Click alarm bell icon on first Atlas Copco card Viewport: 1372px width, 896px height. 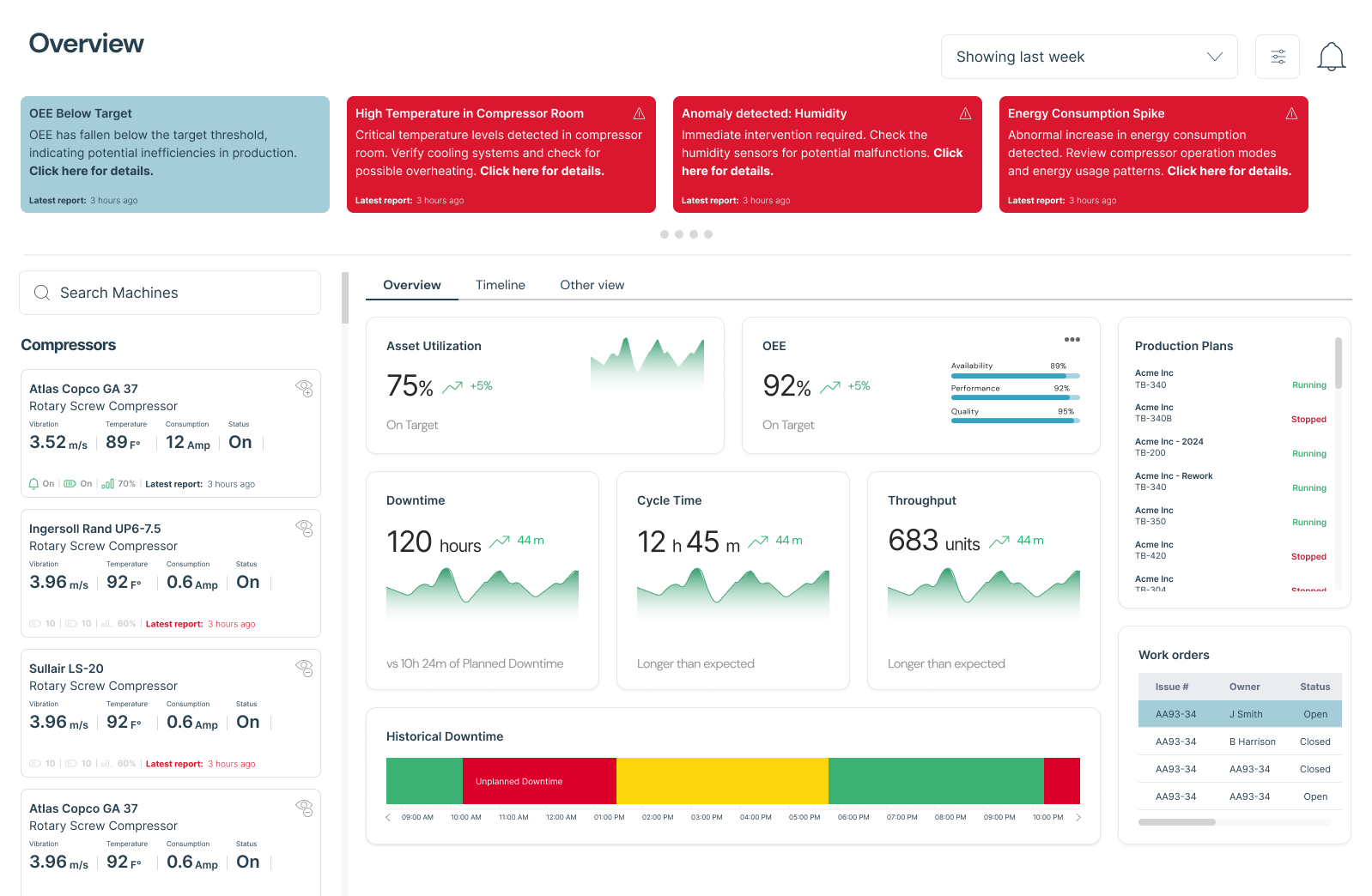coord(34,484)
